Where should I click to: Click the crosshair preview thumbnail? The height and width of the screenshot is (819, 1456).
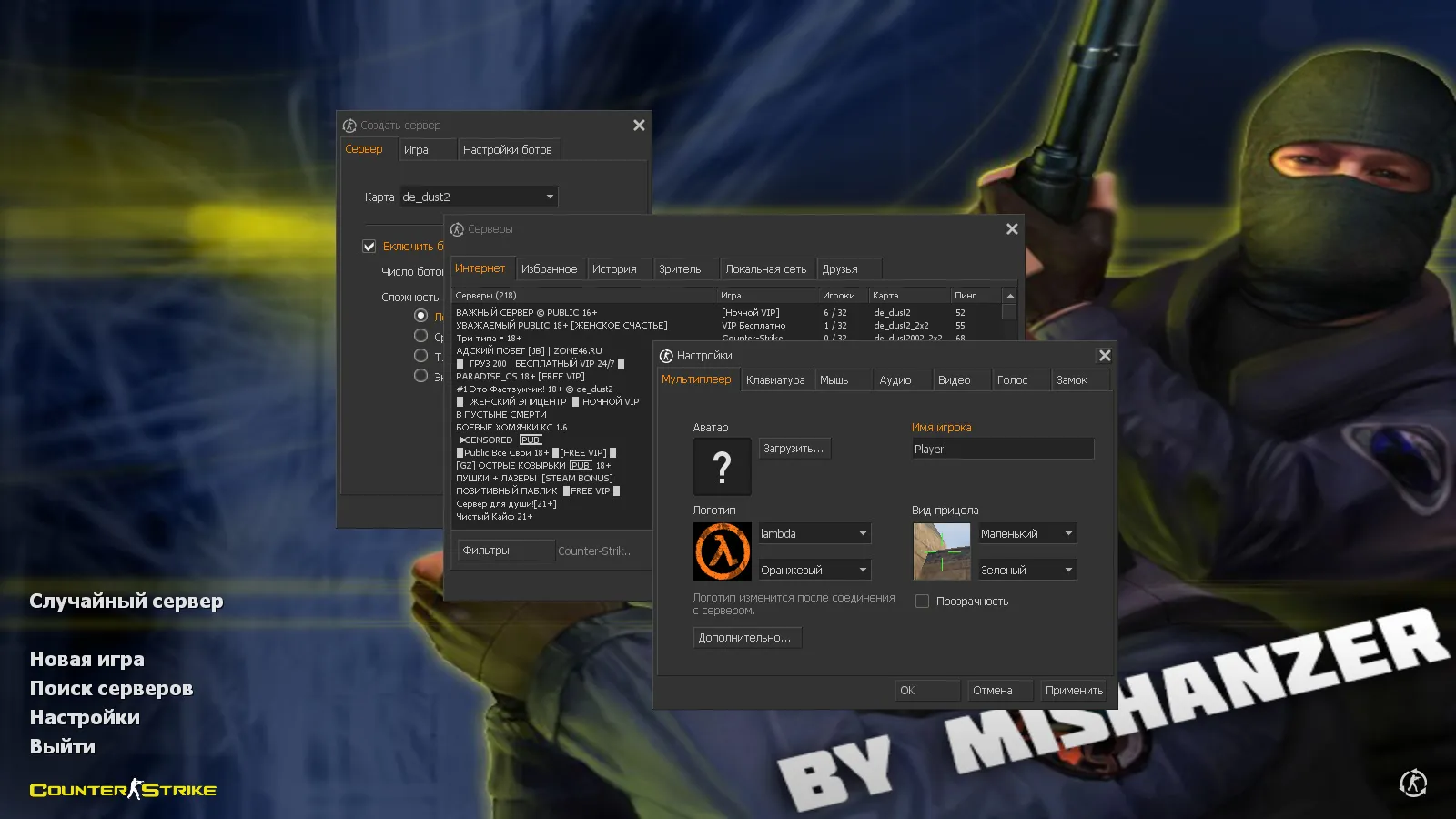click(x=941, y=551)
